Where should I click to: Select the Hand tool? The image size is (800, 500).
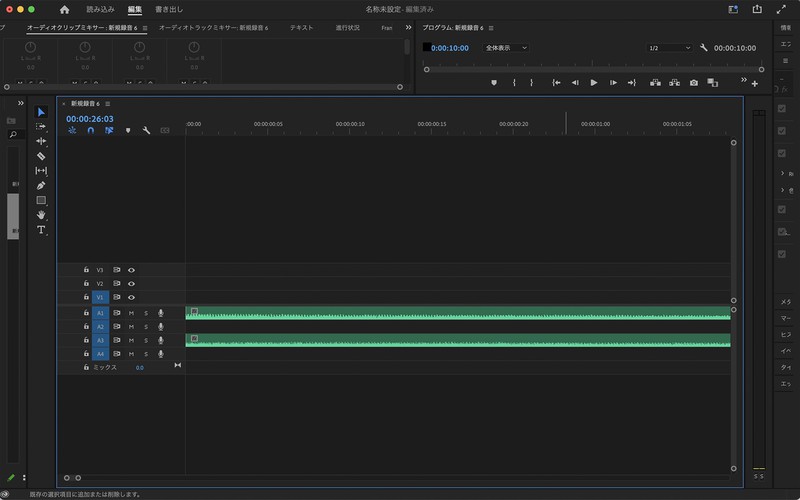pos(41,215)
